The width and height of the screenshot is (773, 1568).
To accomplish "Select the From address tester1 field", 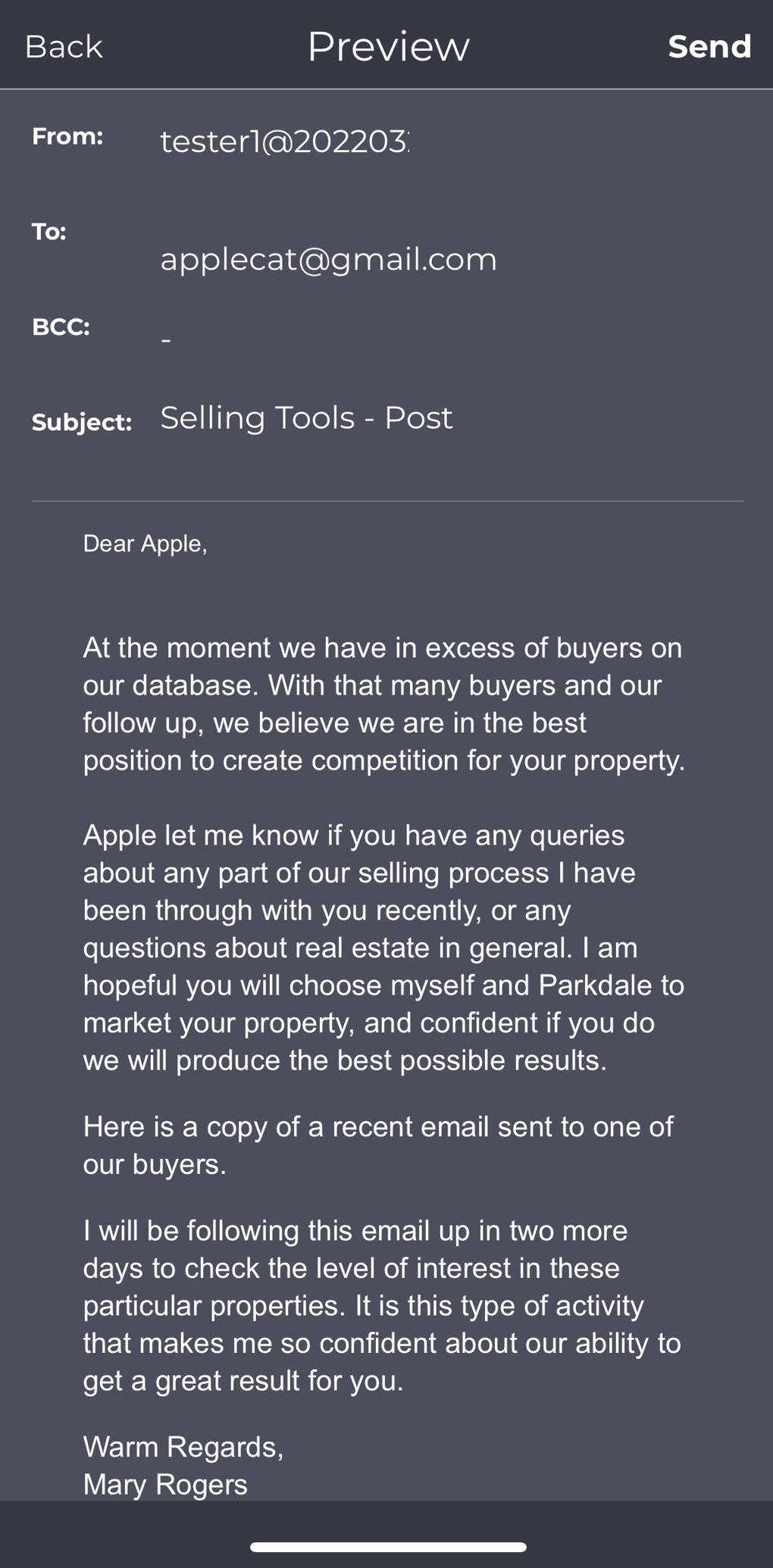I will click(284, 142).
